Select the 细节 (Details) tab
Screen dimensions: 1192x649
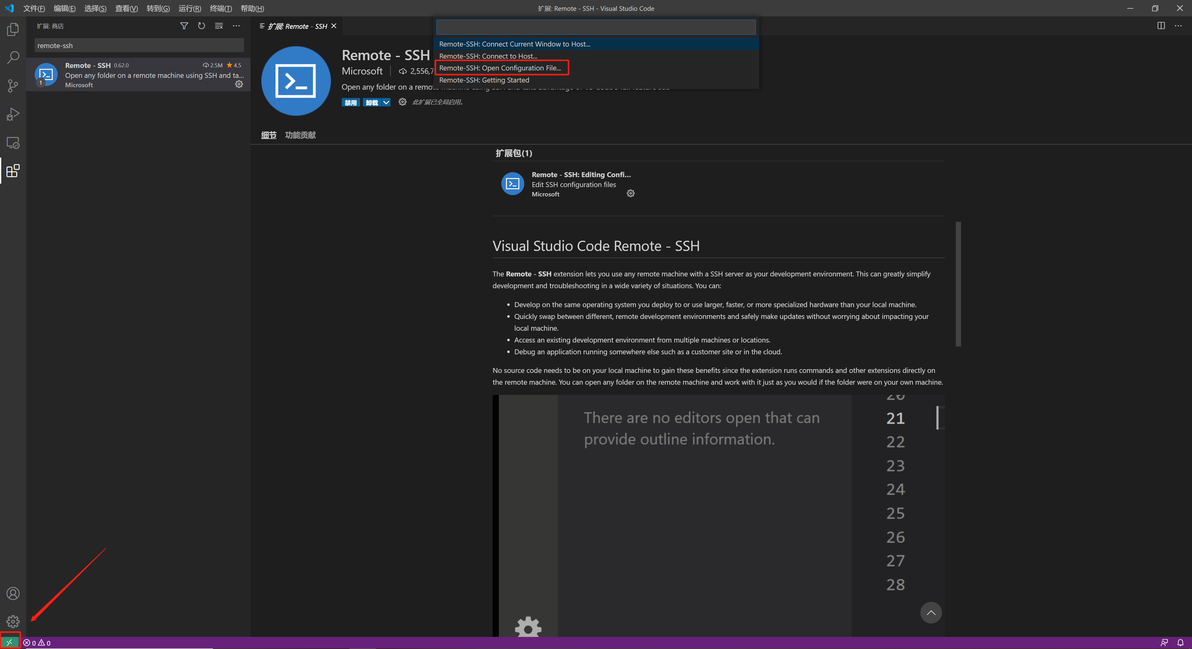(x=268, y=135)
